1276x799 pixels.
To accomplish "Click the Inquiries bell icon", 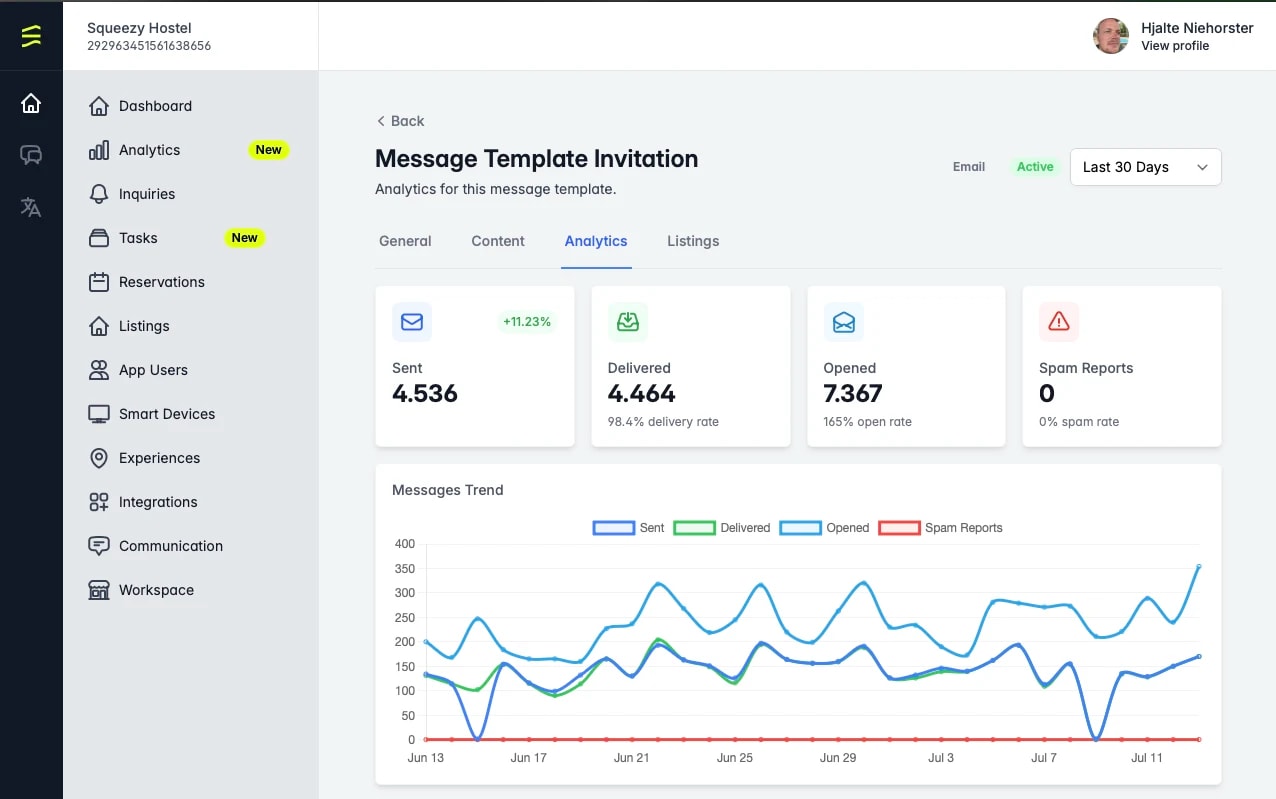I will click(98, 194).
